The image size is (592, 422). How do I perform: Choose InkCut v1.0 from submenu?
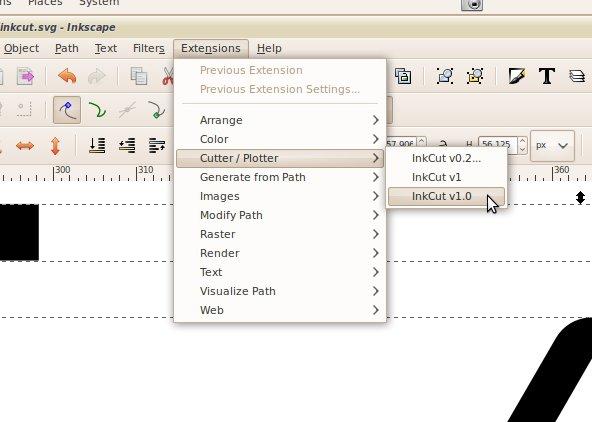pyautogui.click(x=446, y=196)
